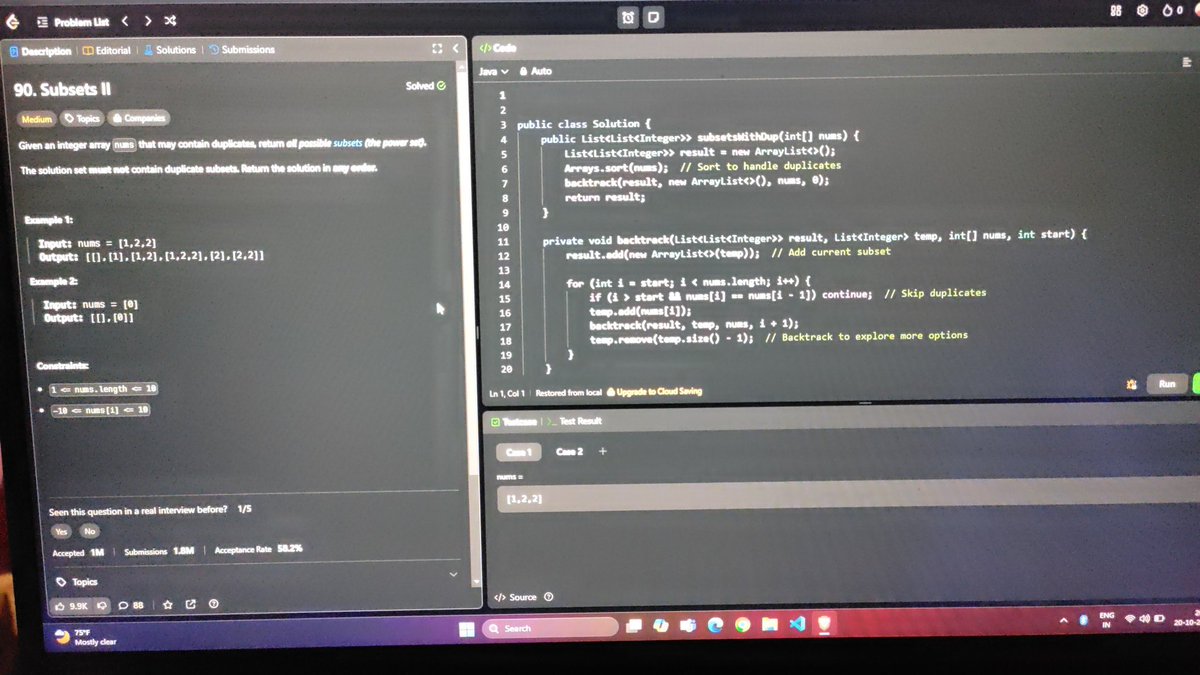
Task: Answer No to seen in interview
Action: pyautogui.click(x=89, y=531)
